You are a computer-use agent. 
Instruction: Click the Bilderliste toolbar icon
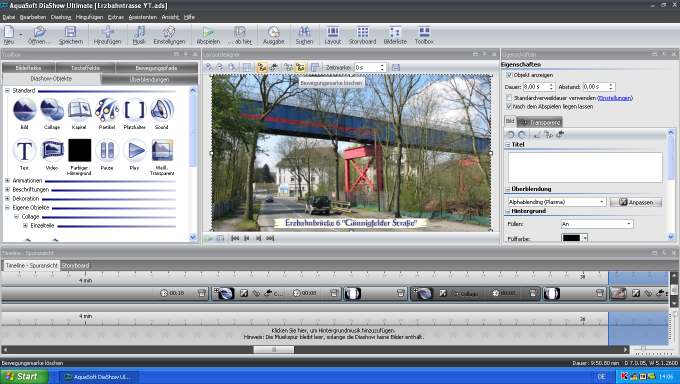point(395,35)
